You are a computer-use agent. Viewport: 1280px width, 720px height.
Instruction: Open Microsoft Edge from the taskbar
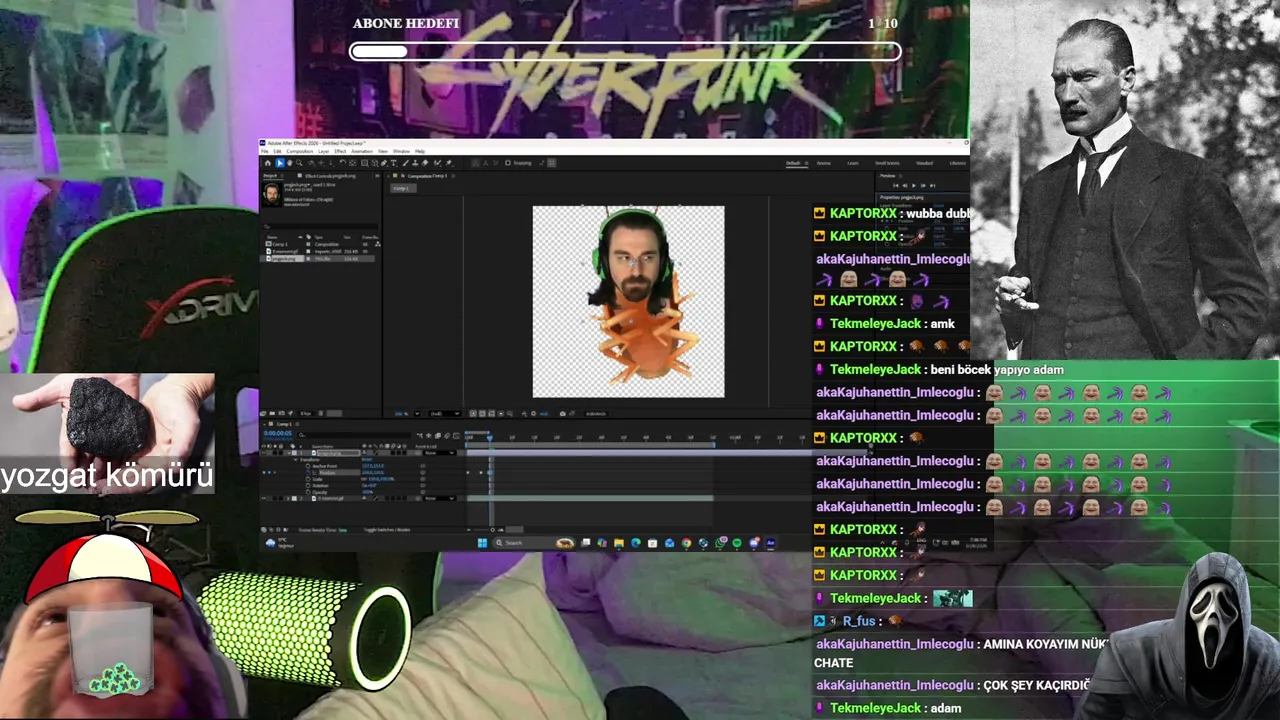pos(636,543)
